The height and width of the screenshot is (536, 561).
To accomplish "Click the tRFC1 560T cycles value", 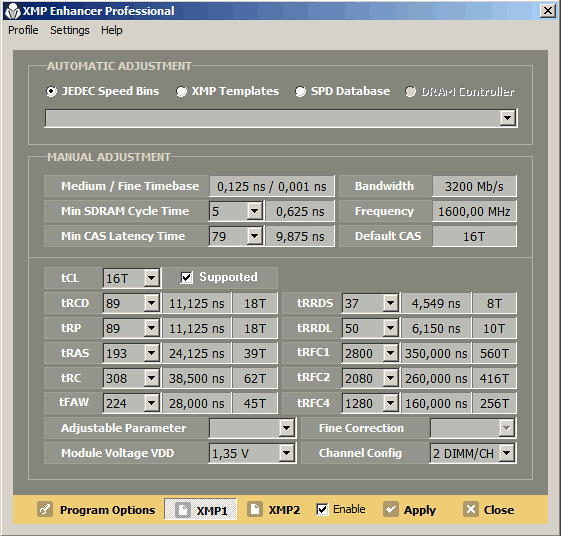I will coord(494,354).
